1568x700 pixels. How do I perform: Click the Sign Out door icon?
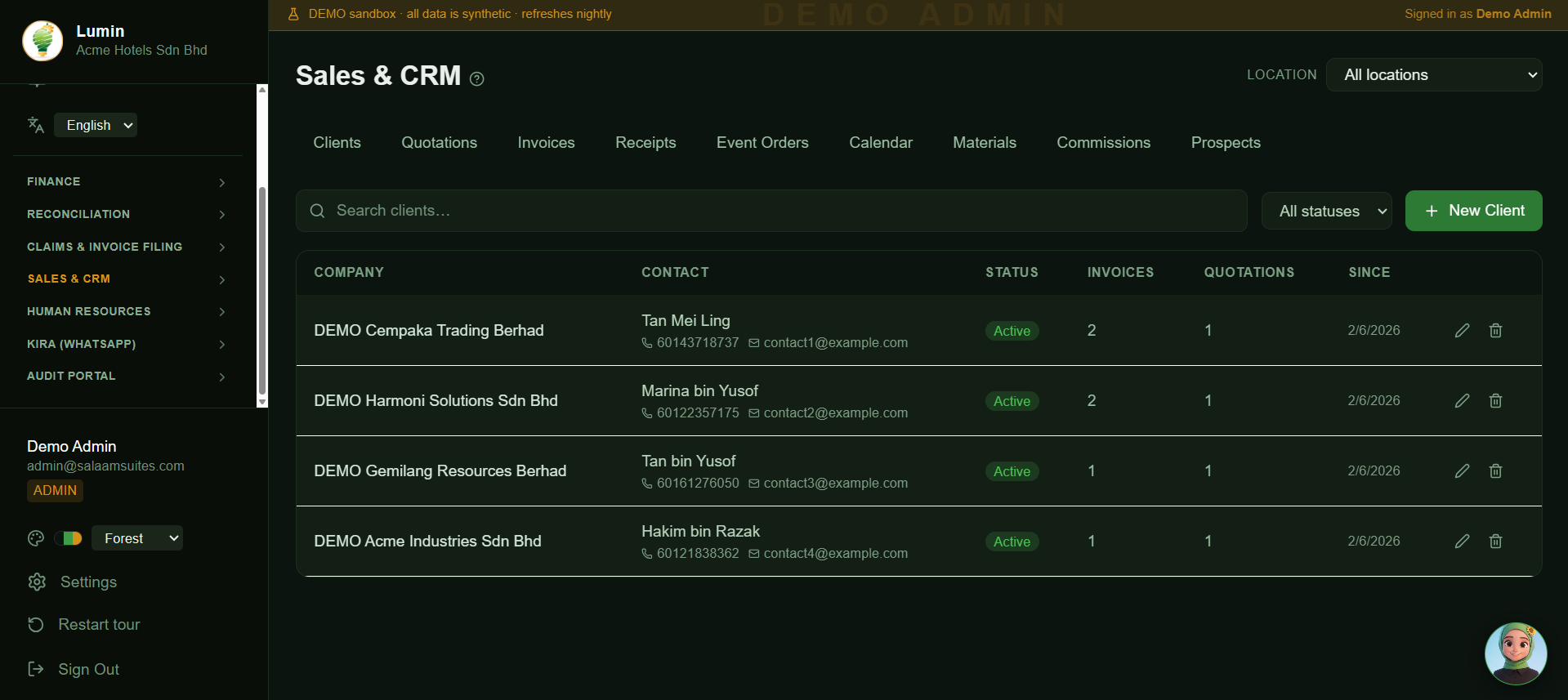pos(36,669)
